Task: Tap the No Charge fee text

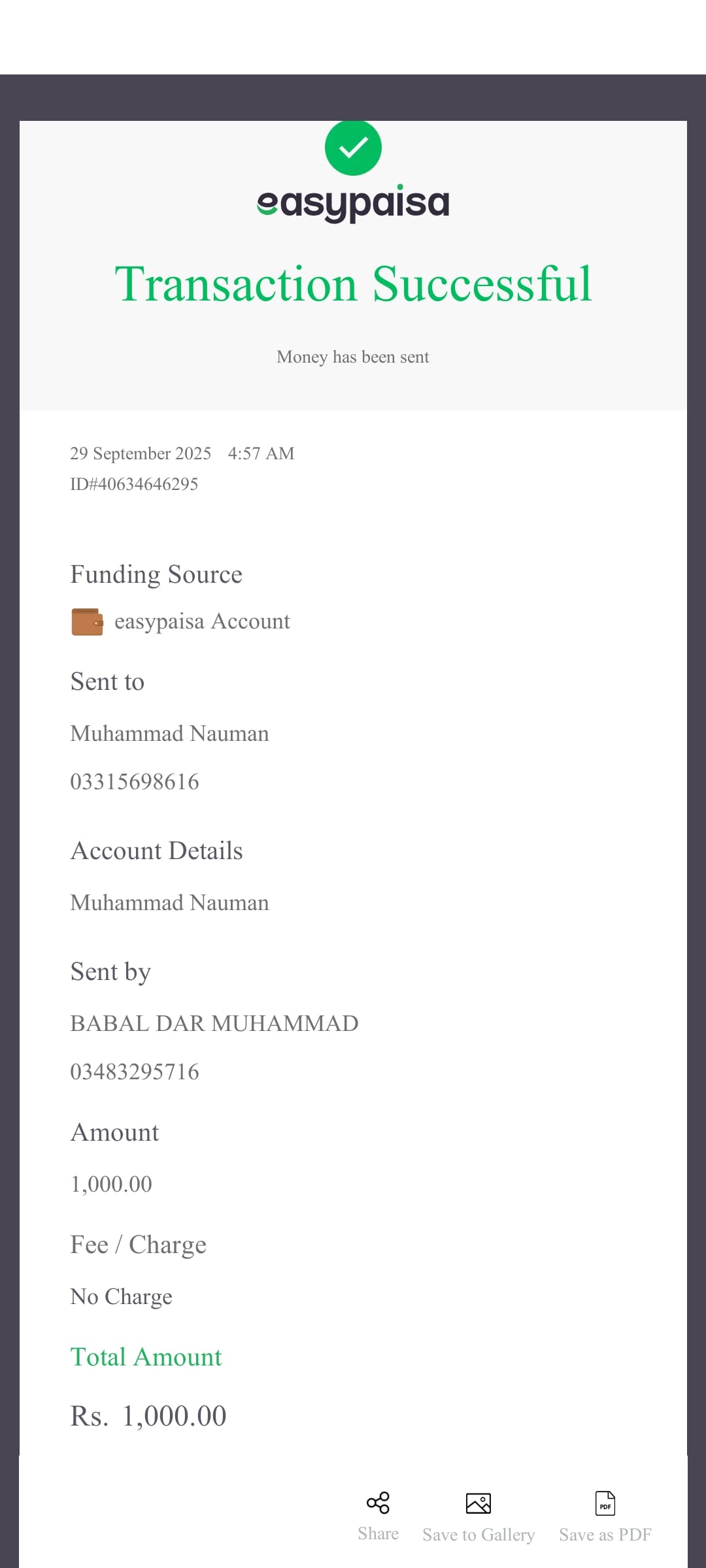Action: click(x=122, y=1297)
